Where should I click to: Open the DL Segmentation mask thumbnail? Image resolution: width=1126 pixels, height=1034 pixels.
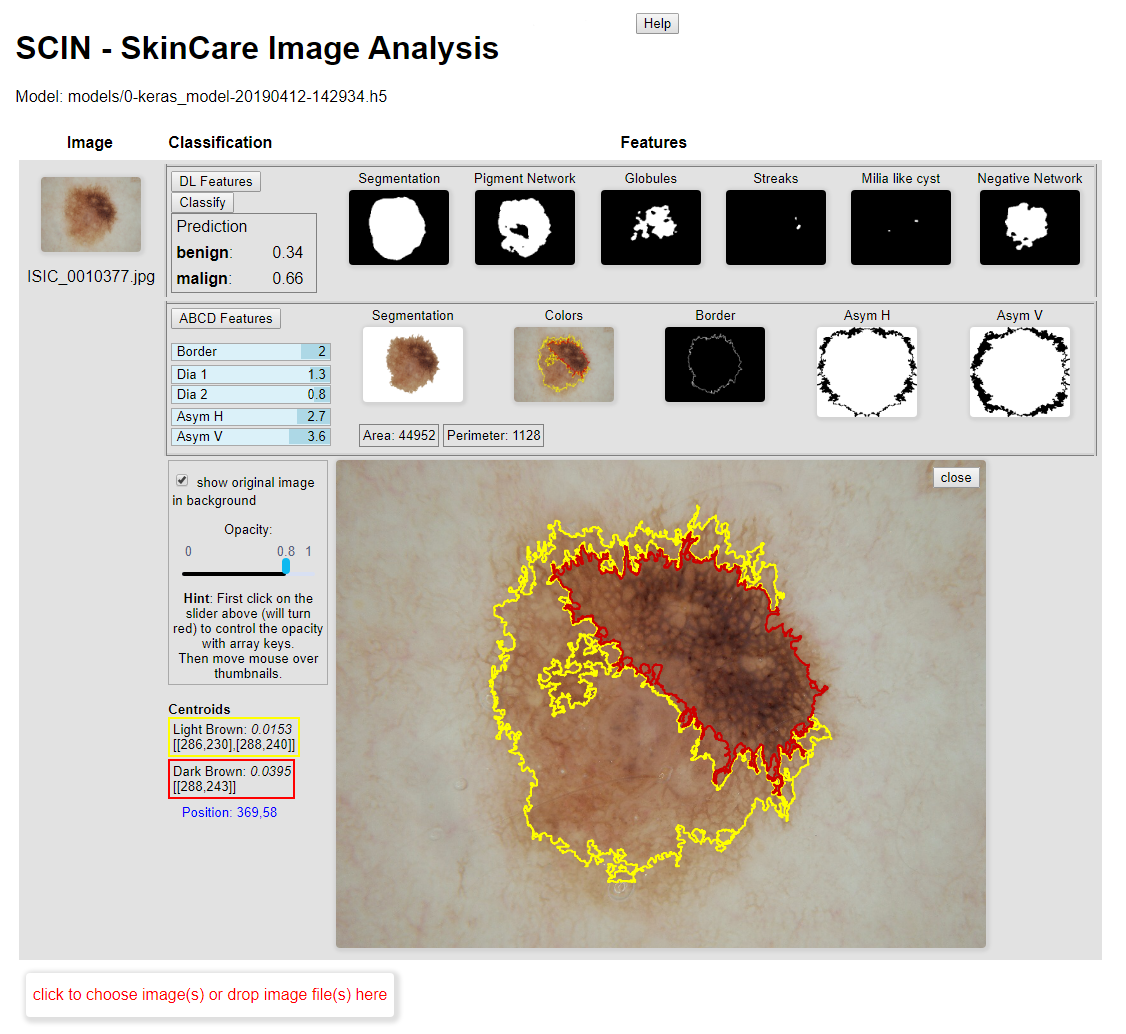399,228
